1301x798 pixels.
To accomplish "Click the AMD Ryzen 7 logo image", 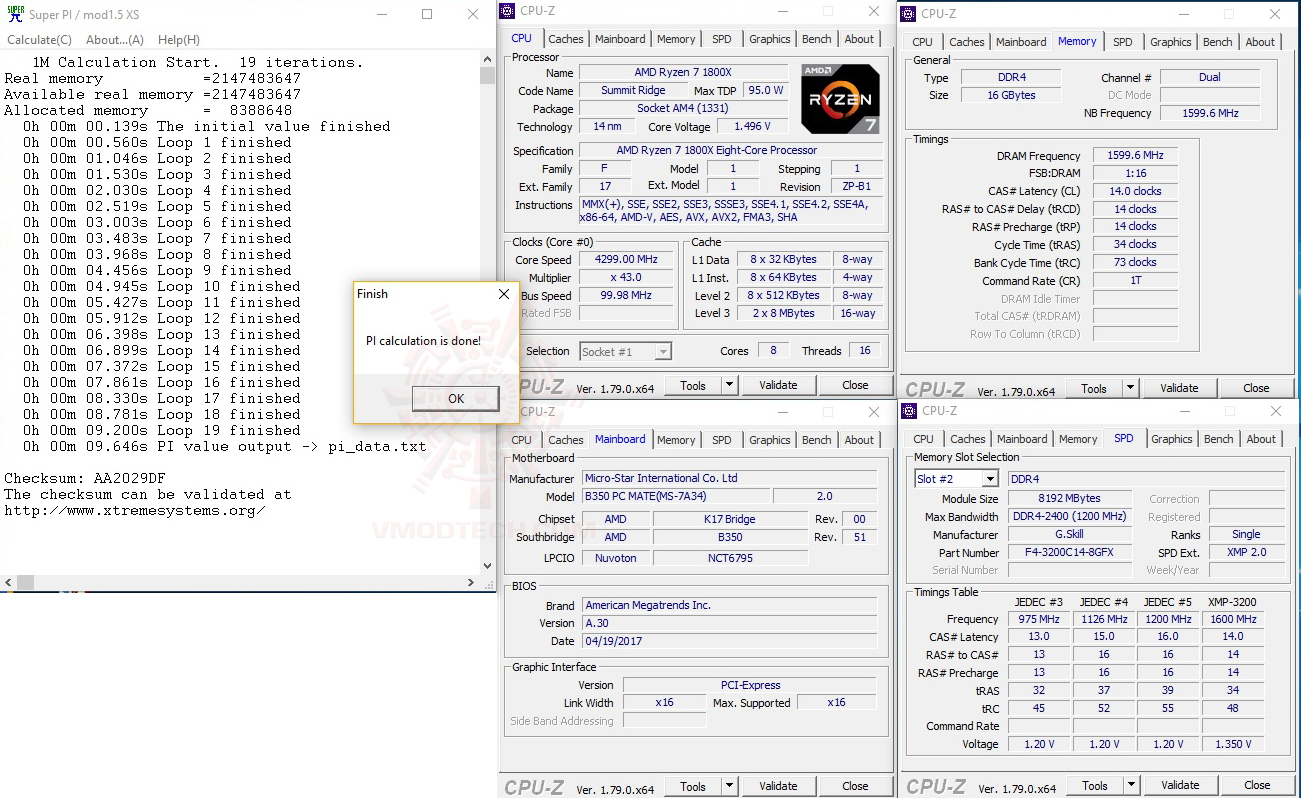I will coord(840,99).
